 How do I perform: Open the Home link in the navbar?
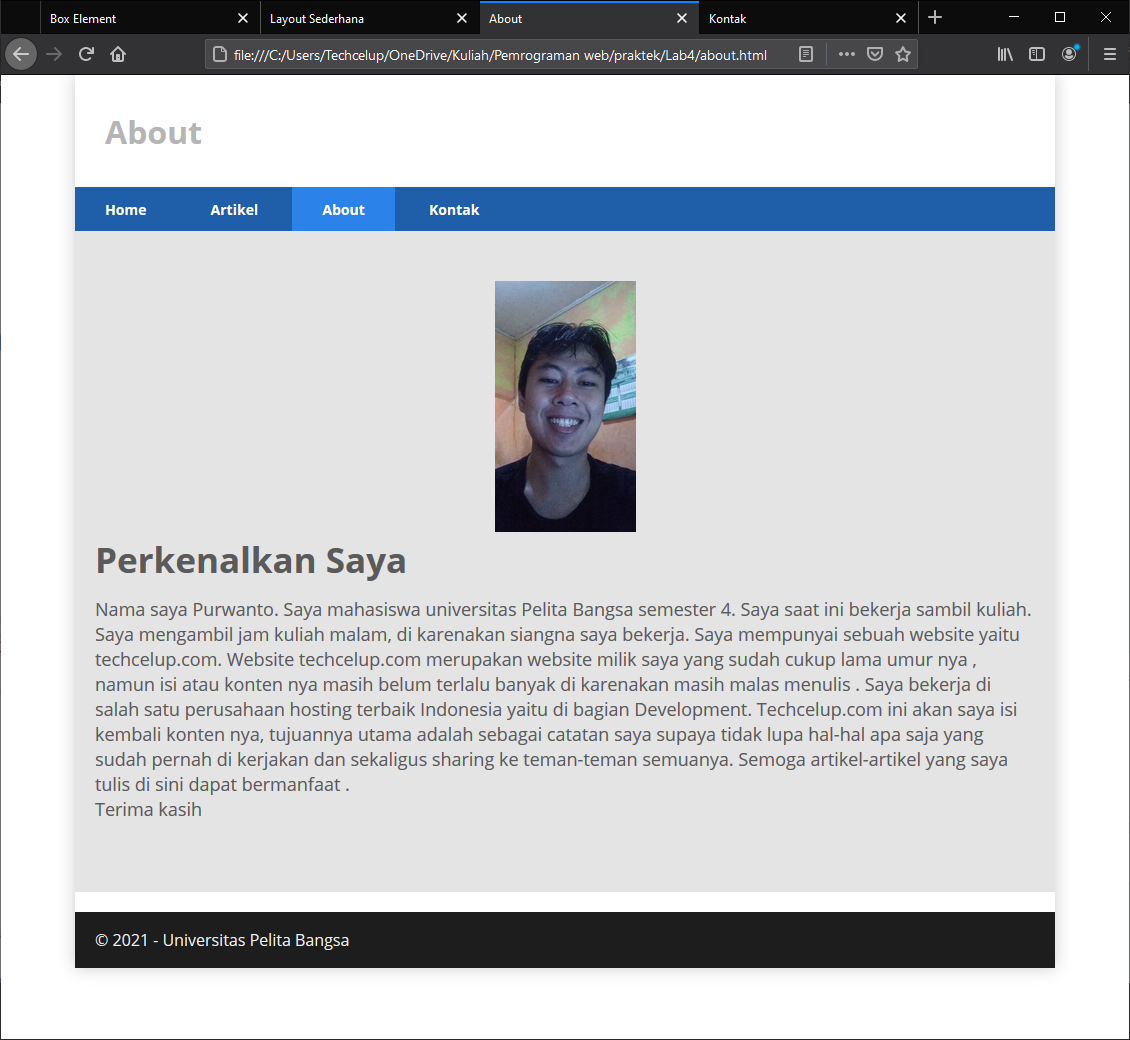point(126,209)
